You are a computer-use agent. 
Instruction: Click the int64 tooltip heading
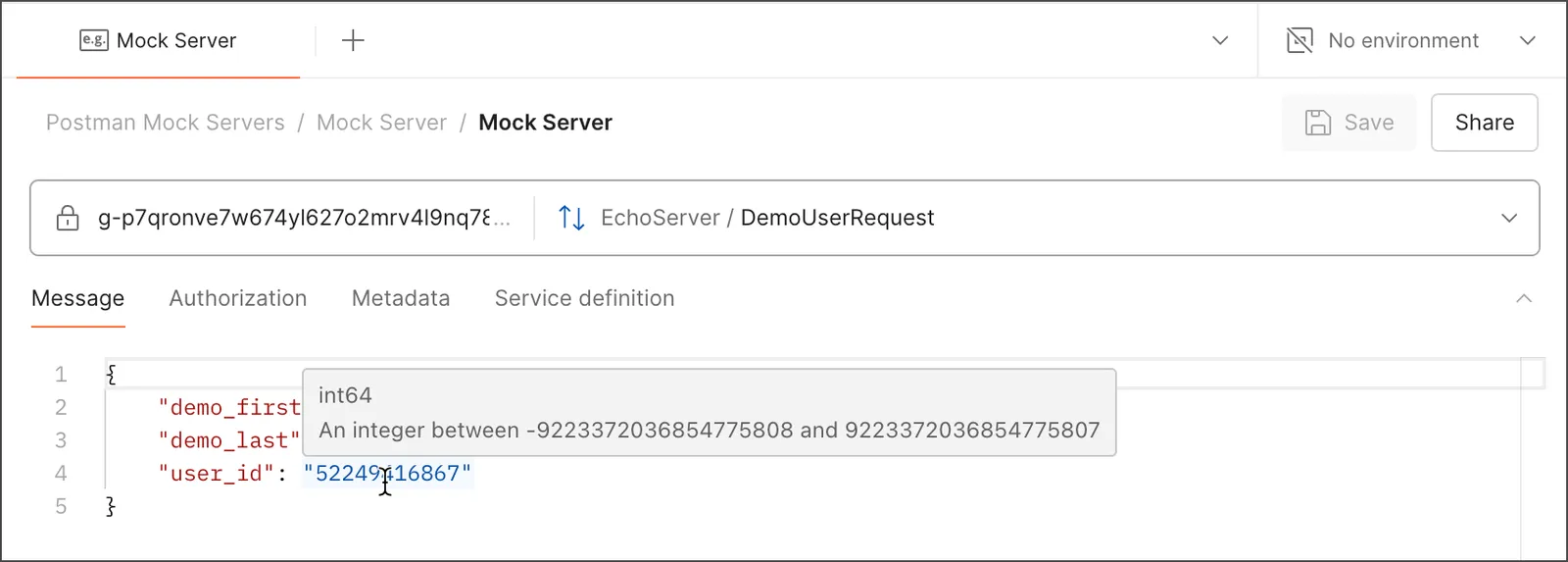(x=345, y=395)
